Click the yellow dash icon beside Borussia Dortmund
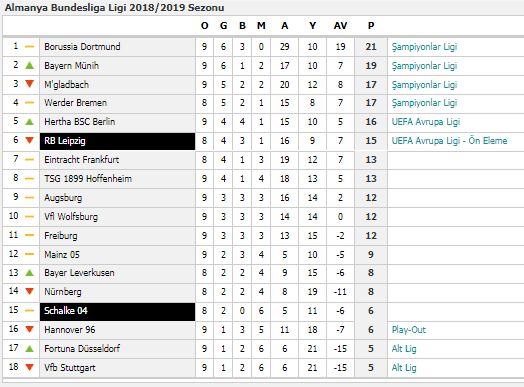This screenshot has width=524, height=387. 29,46
